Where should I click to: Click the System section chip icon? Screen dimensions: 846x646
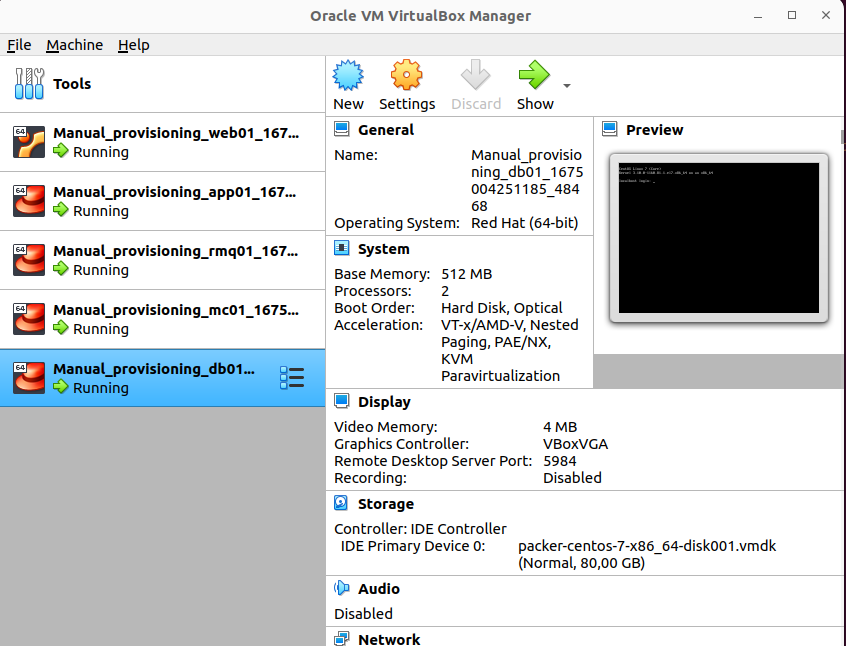pyautogui.click(x=342, y=248)
